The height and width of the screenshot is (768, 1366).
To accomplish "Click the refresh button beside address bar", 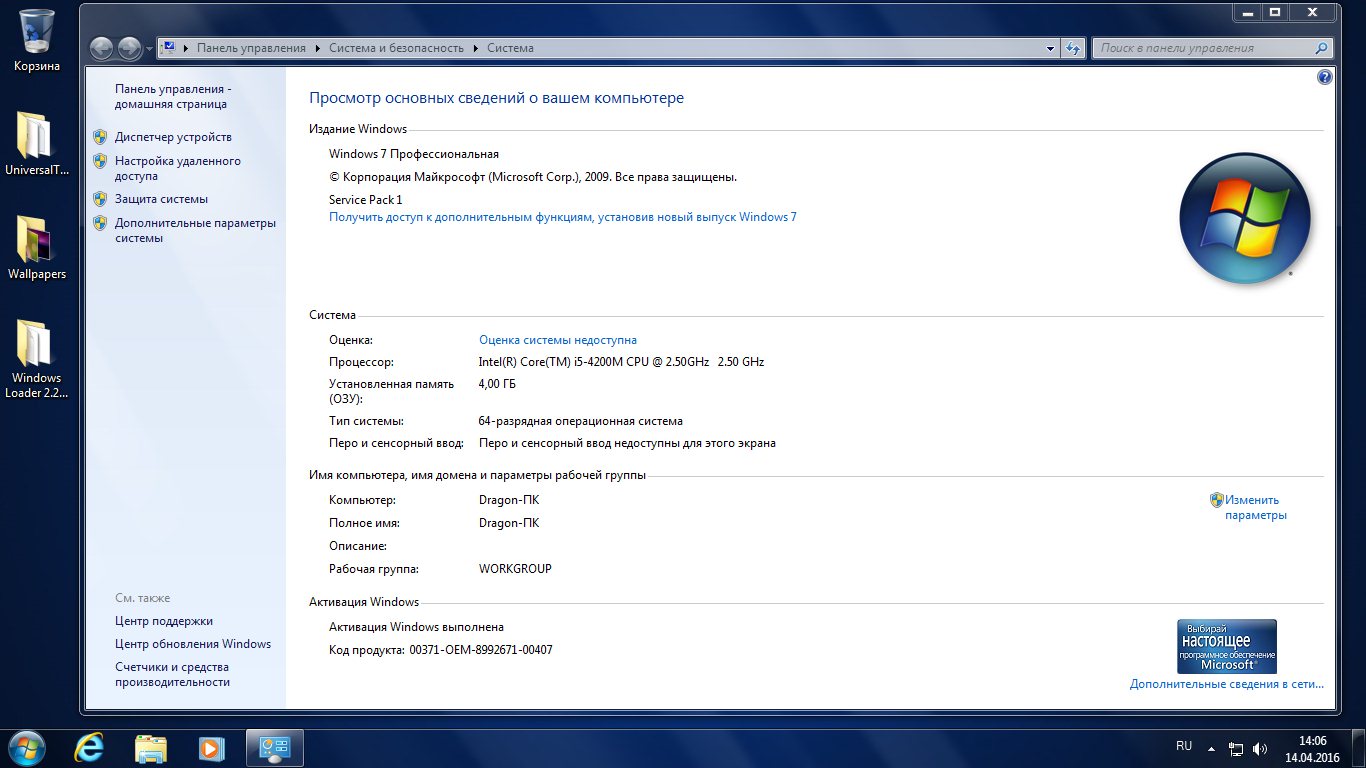I will (1073, 48).
